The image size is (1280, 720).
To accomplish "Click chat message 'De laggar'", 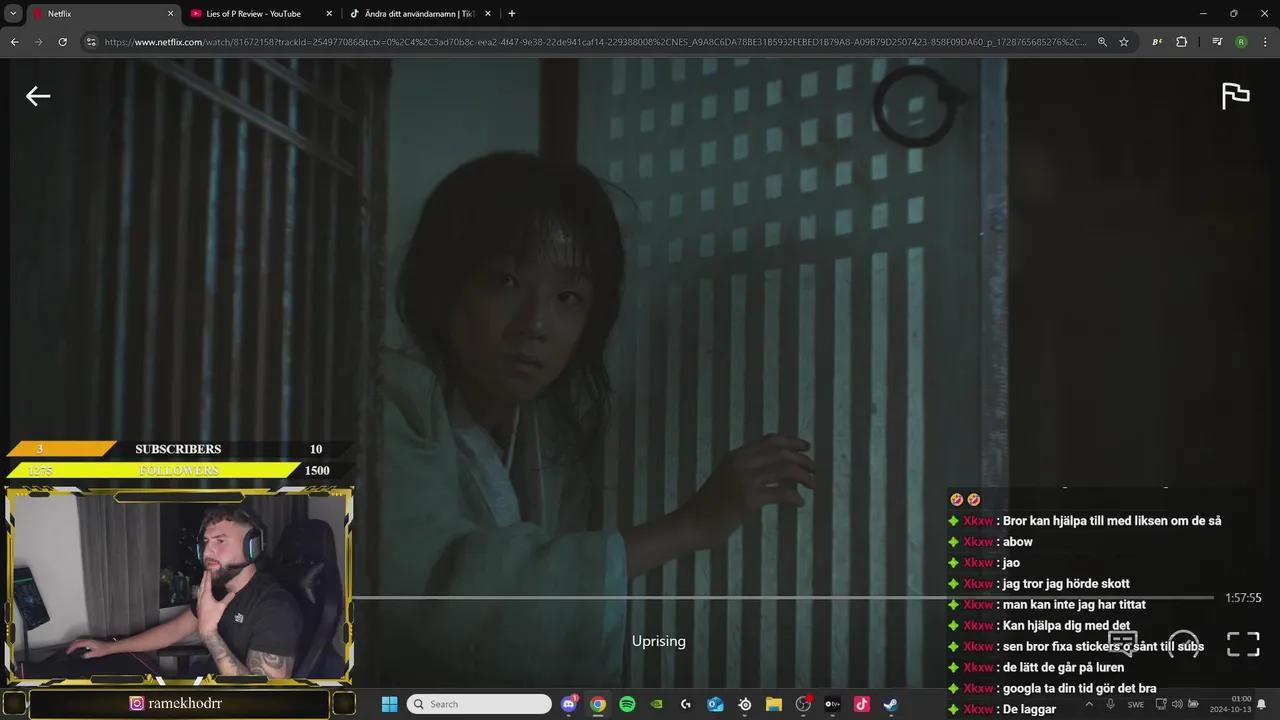I will pos(1029,709).
